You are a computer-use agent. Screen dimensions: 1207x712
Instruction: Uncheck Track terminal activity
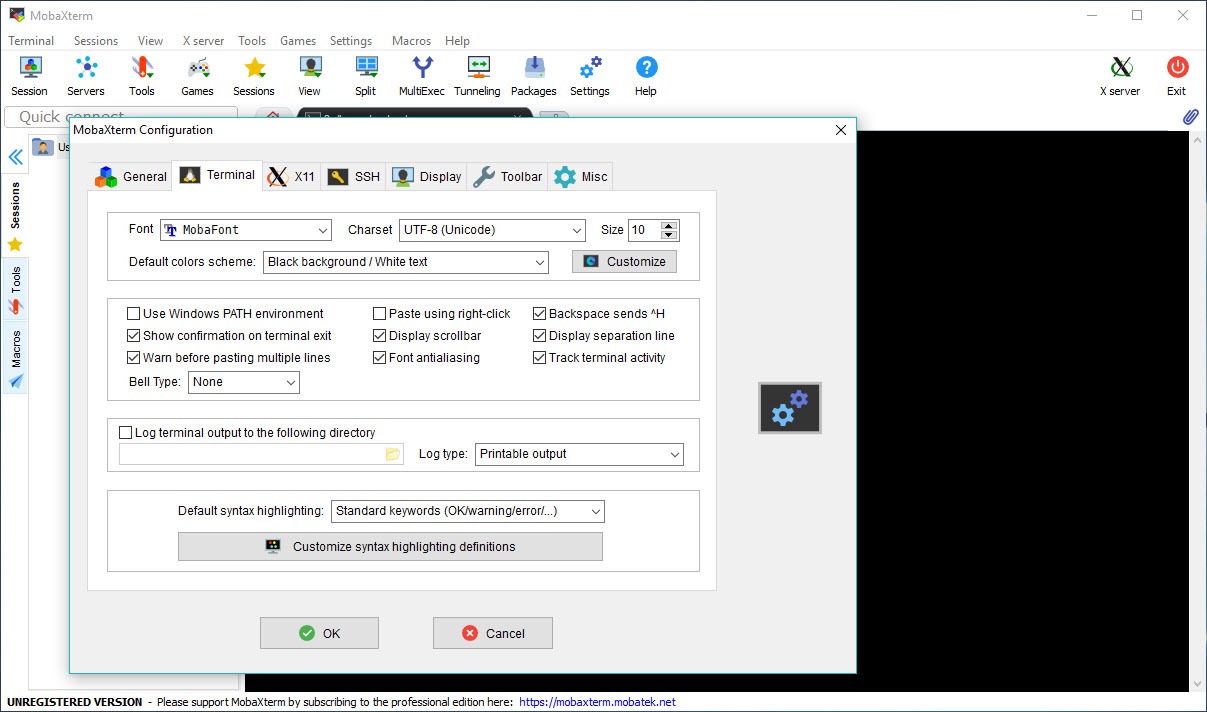point(540,358)
